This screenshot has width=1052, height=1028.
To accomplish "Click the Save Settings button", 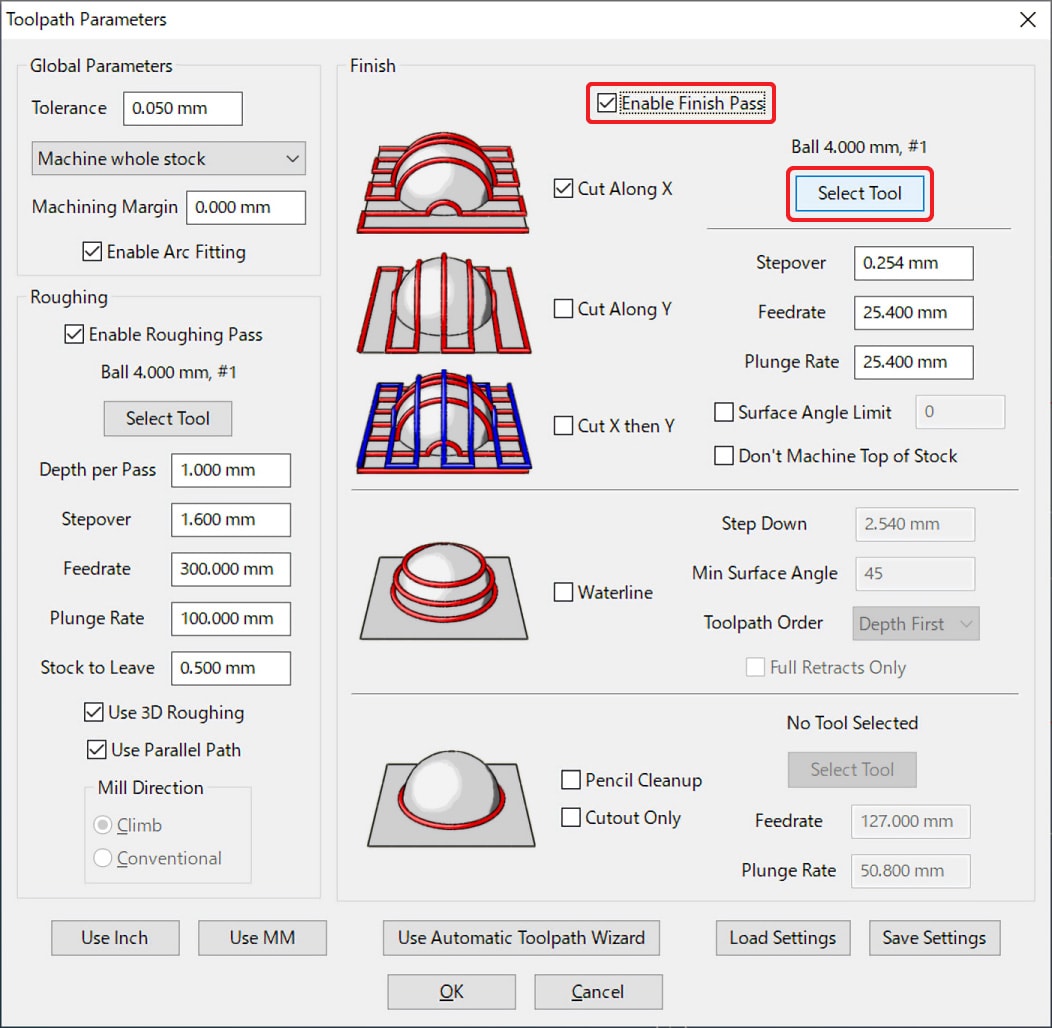I will pos(933,938).
